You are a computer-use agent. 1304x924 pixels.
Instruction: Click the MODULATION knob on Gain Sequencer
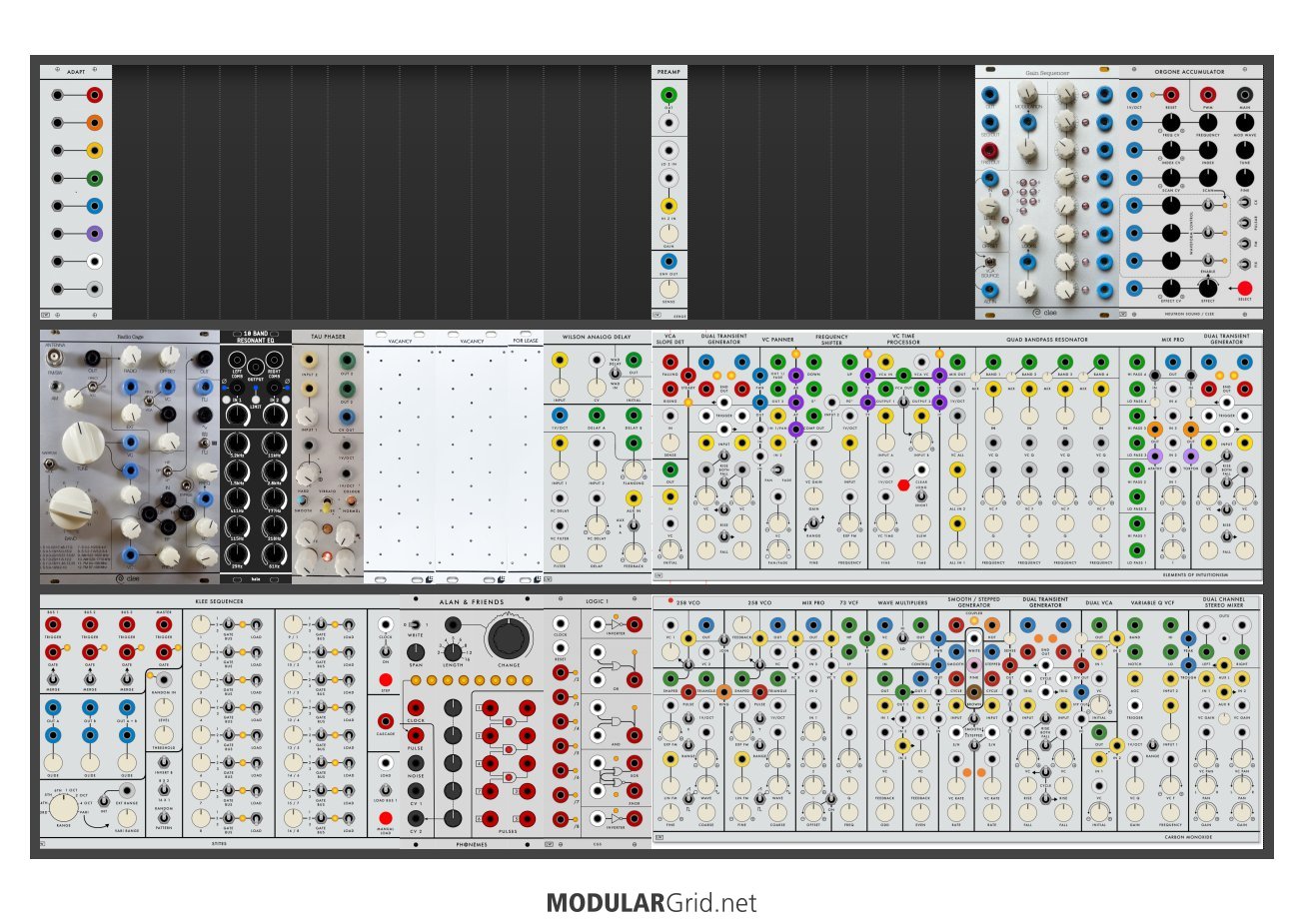(x=1027, y=92)
